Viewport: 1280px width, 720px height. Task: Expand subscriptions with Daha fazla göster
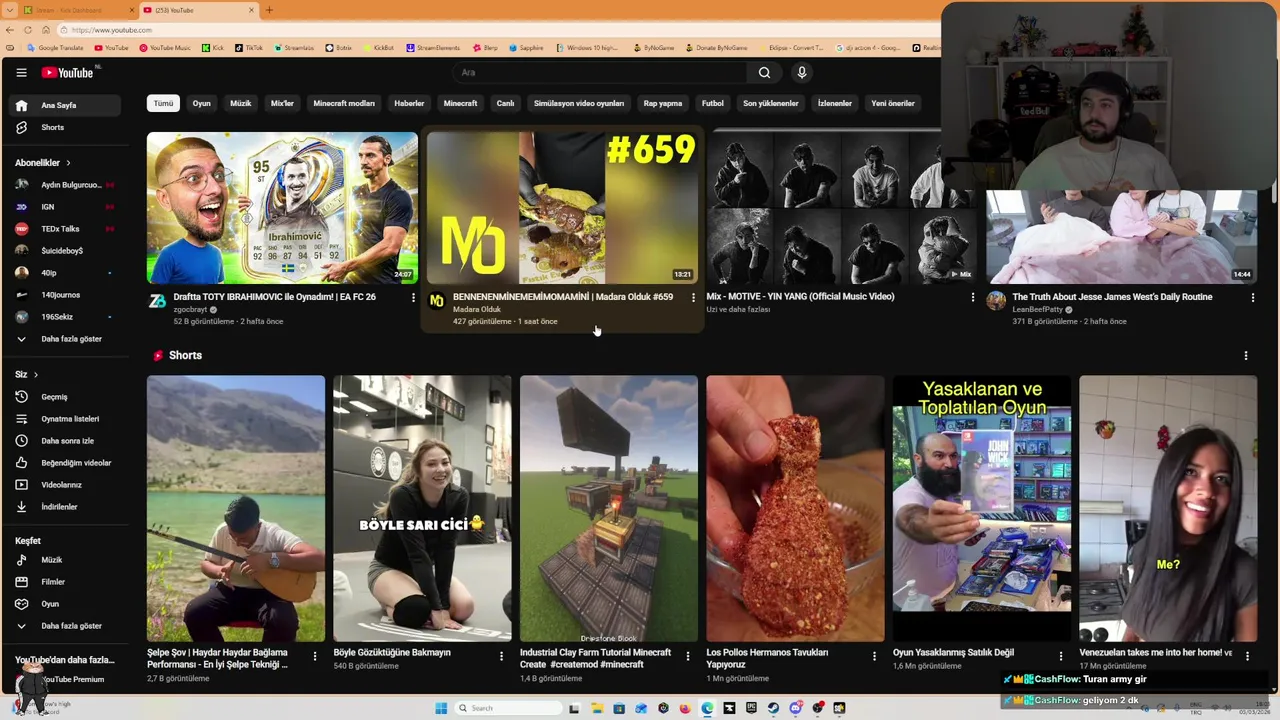pos(66,339)
